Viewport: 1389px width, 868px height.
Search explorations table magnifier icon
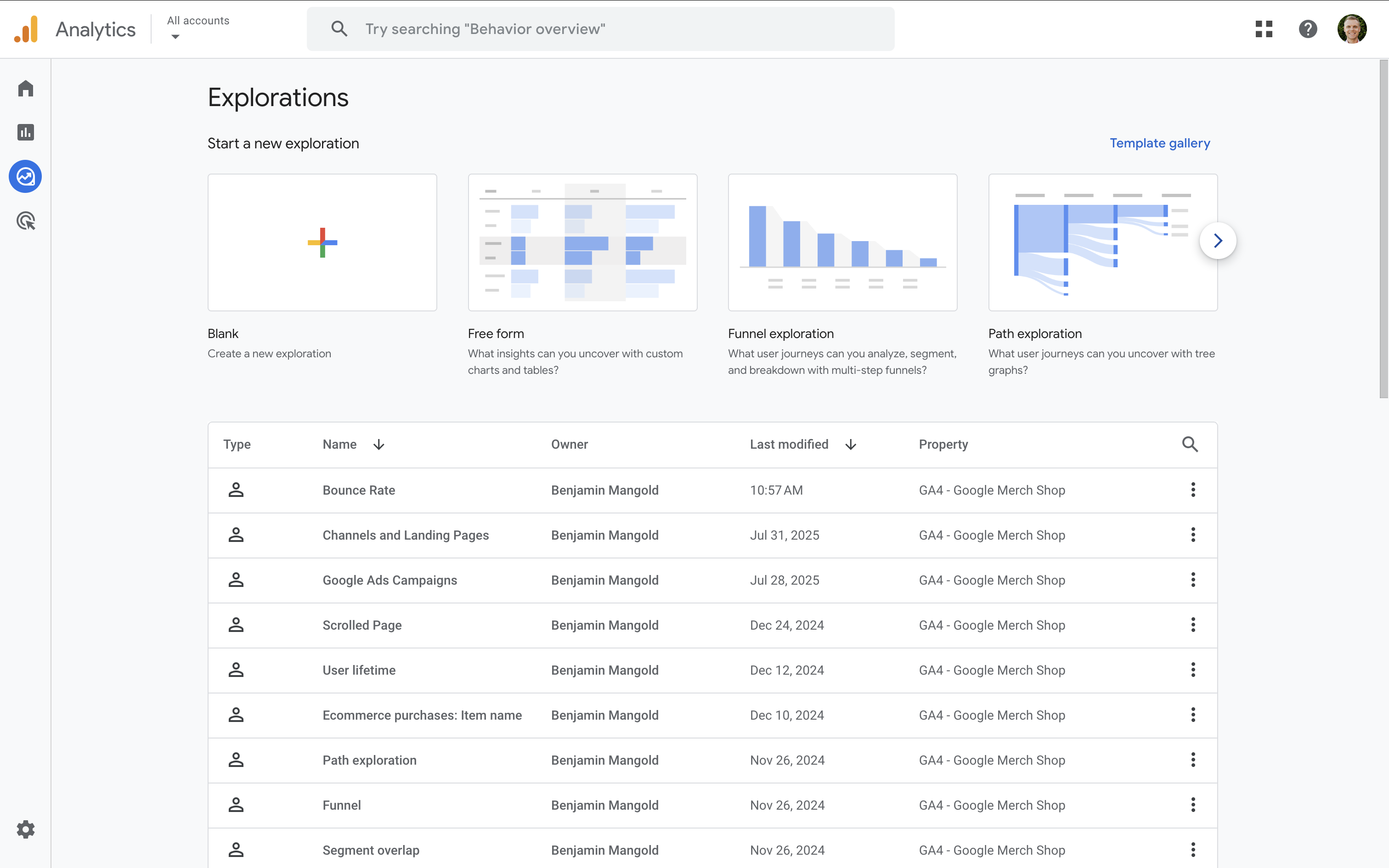(x=1190, y=445)
